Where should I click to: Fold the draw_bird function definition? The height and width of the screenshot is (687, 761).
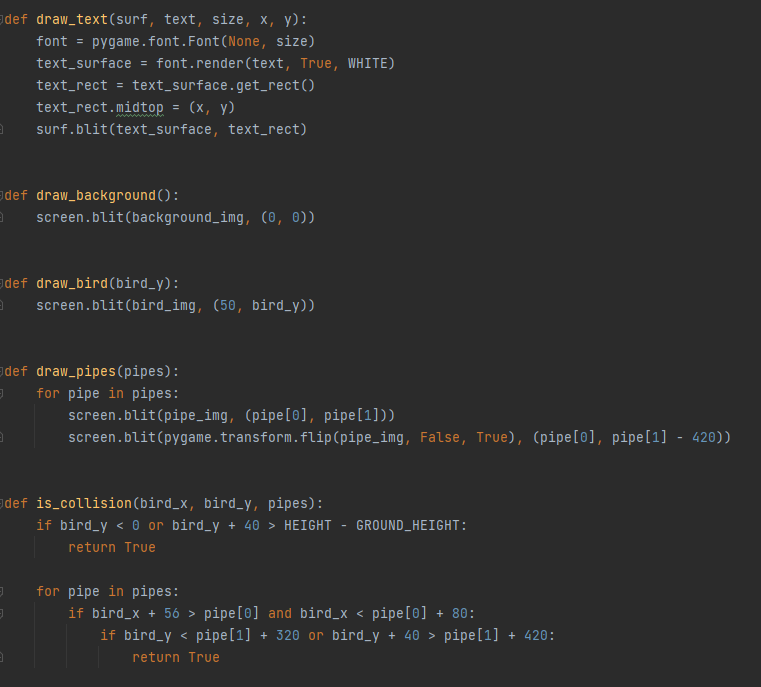pos(2,283)
